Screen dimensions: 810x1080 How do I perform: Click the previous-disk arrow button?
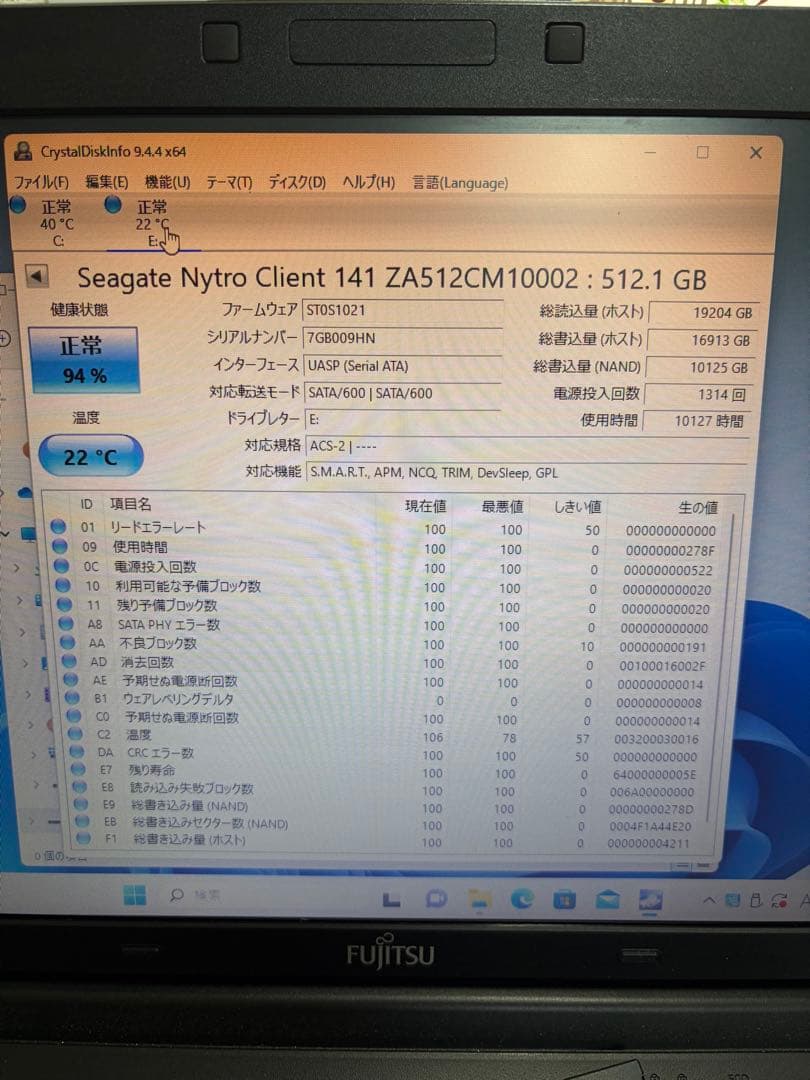point(38,277)
